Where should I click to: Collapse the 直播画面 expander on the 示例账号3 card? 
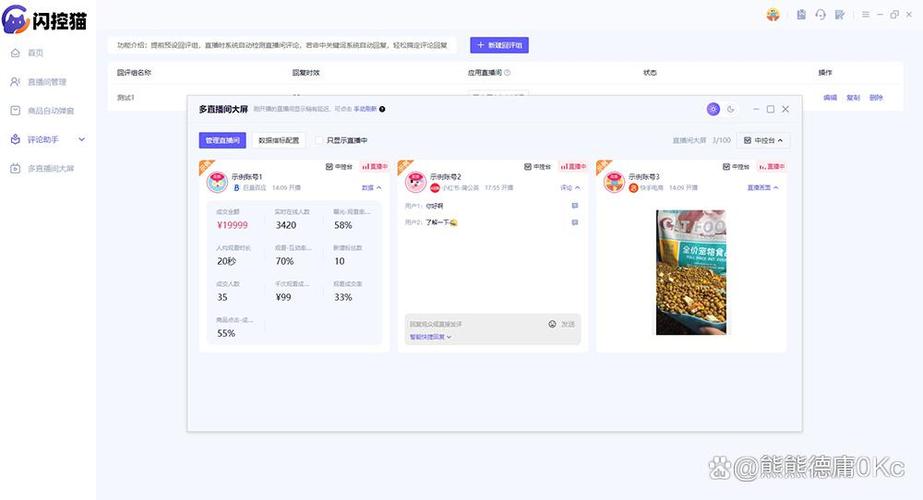[x=763, y=188]
